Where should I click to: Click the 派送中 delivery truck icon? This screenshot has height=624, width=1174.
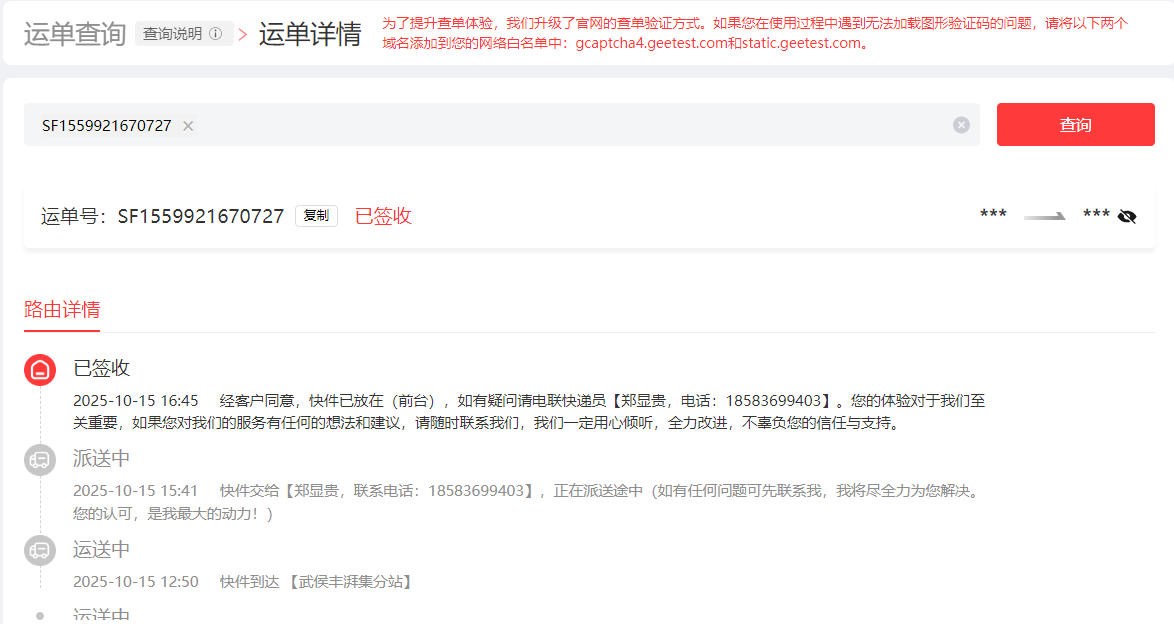(x=40, y=460)
